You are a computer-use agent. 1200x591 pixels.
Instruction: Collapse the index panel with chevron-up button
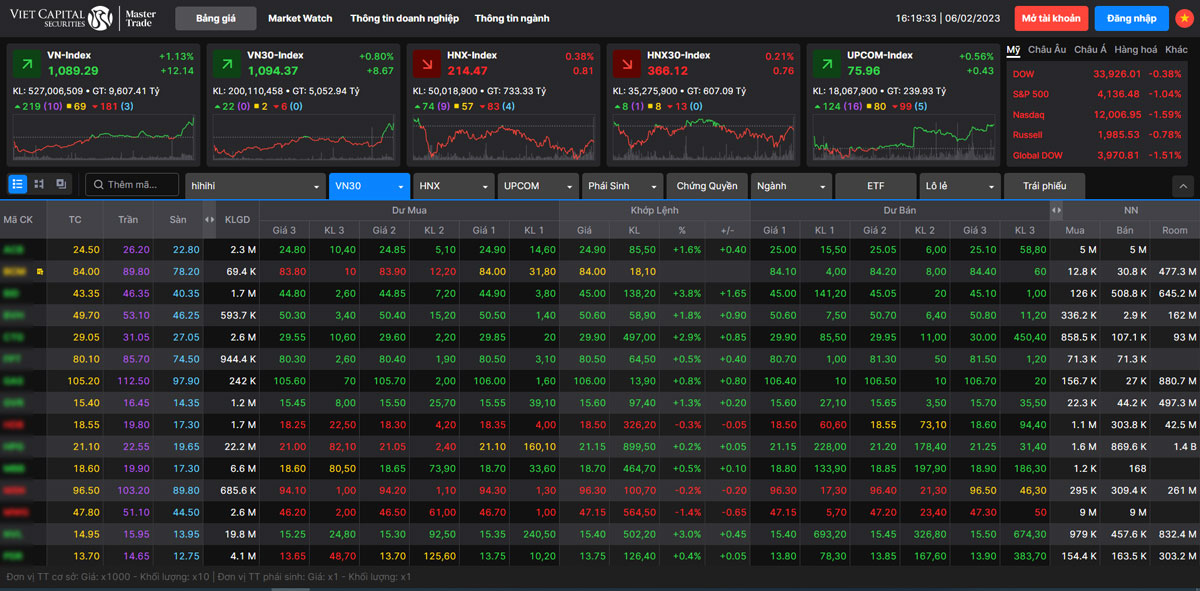click(1182, 186)
